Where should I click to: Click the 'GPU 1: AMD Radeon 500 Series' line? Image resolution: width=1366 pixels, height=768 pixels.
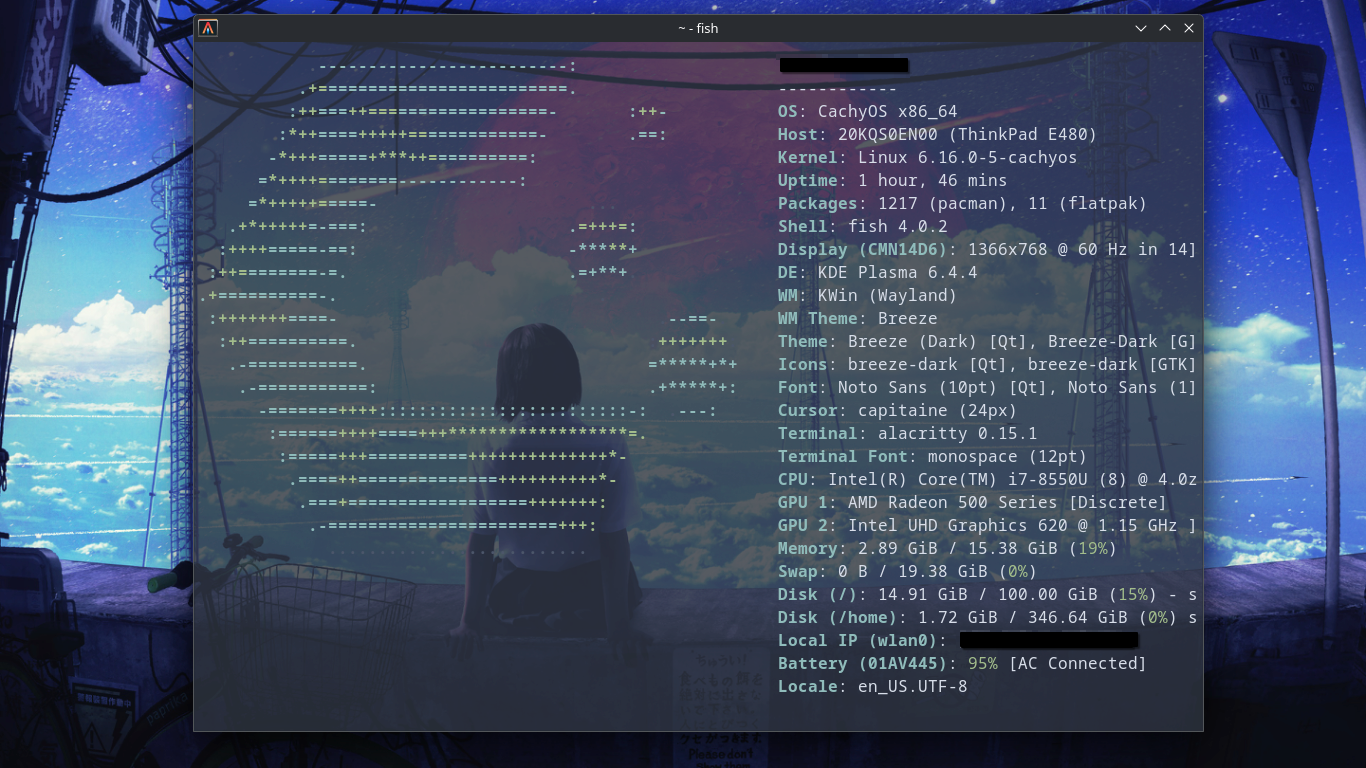pyautogui.click(x=973, y=503)
